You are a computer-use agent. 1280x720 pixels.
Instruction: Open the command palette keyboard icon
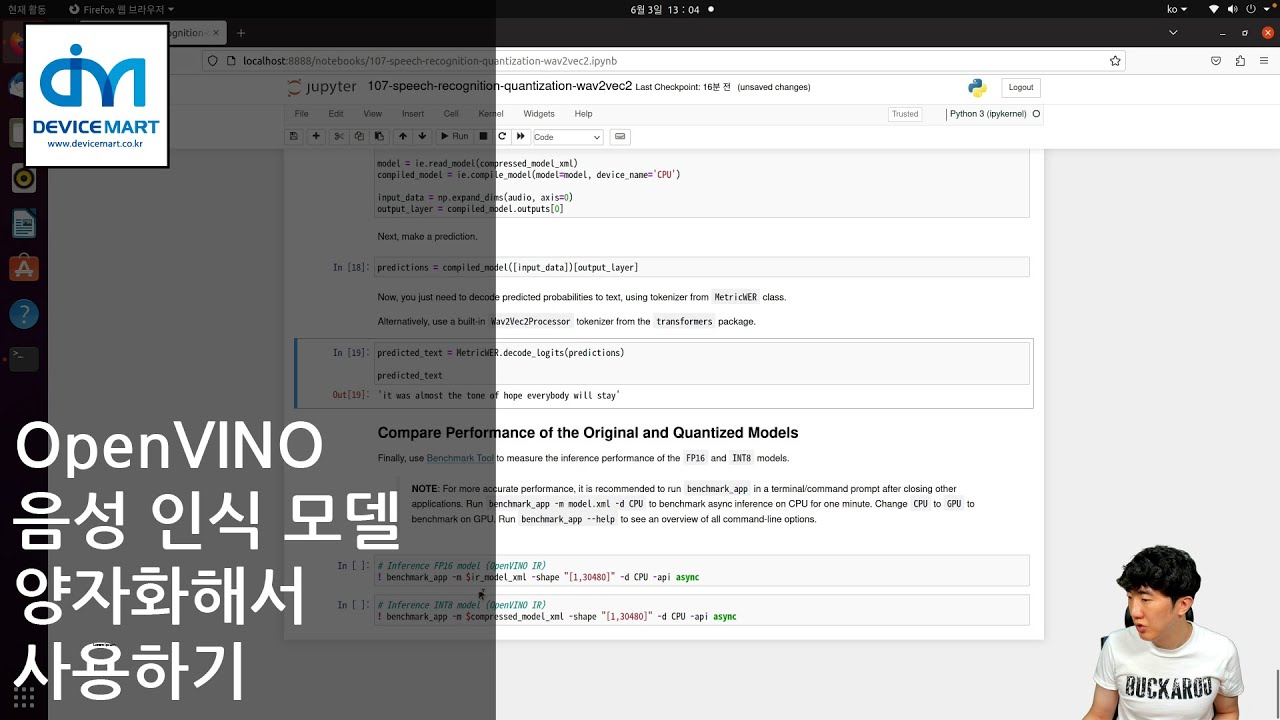[x=620, y=136]
